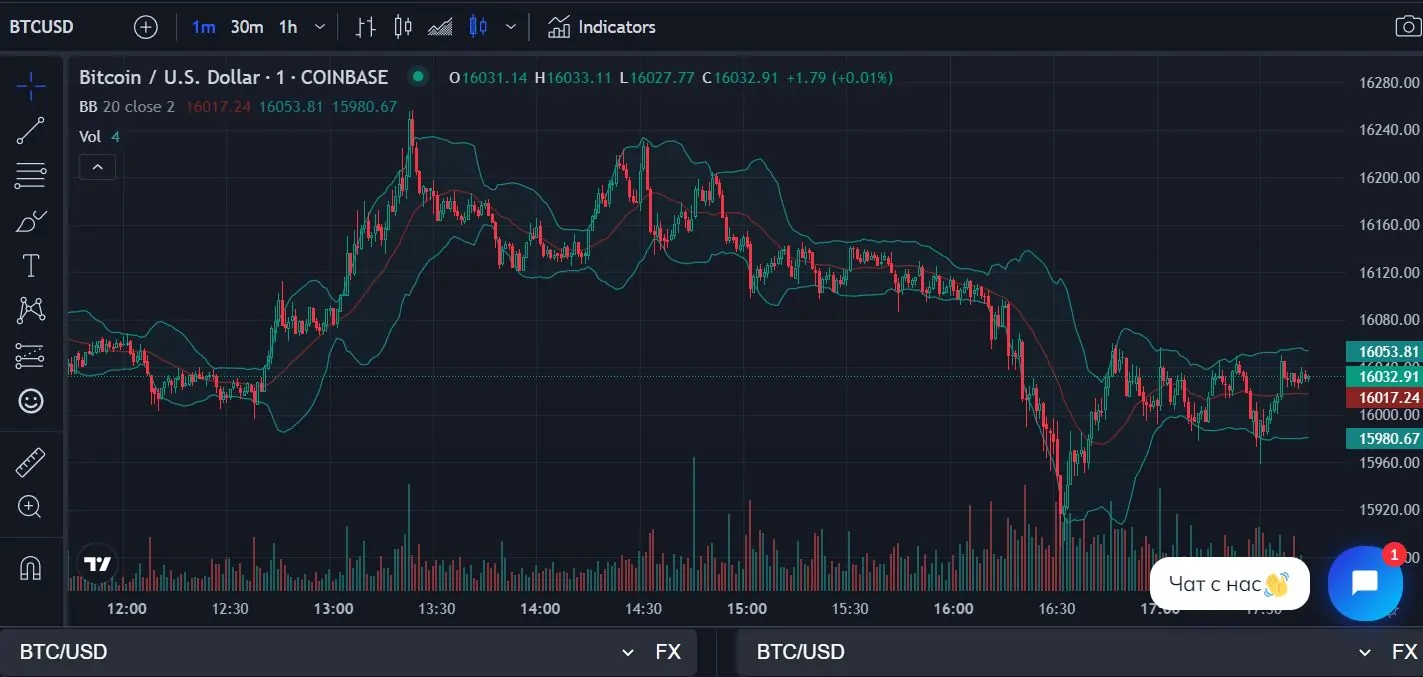Choose the Brush drawing tool
Viewport: 1423px width, 677px height.
coord(31,221)
